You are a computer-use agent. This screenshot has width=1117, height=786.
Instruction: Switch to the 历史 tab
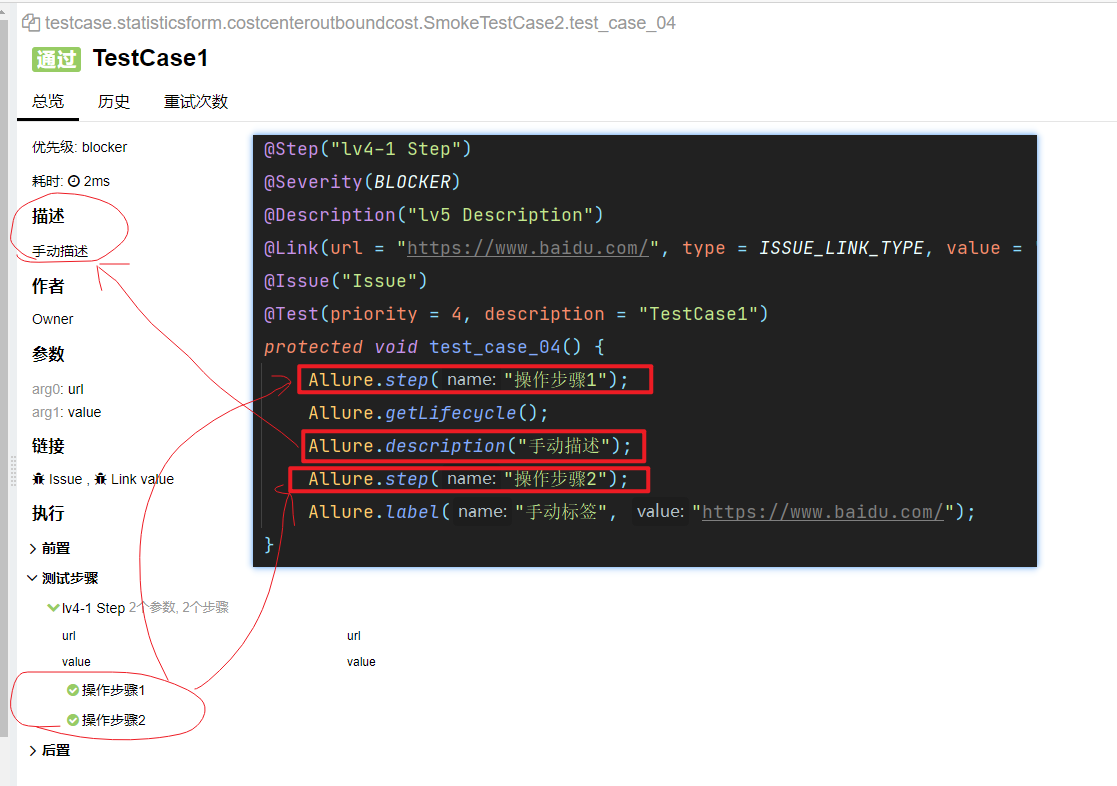(114, 101)
